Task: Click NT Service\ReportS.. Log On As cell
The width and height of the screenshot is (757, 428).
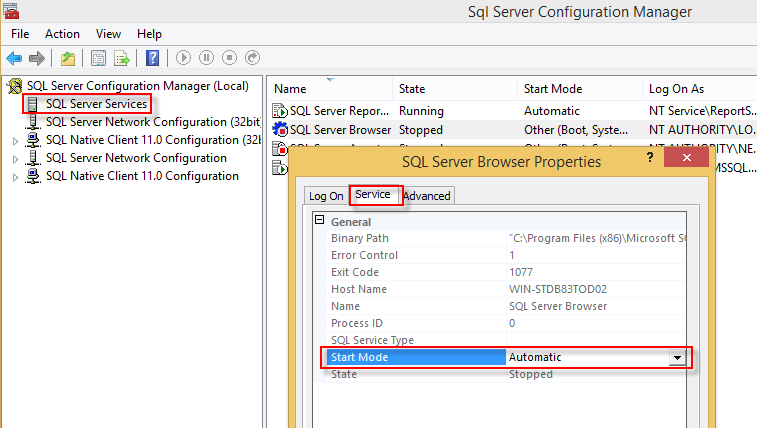Action: point(702,111)
